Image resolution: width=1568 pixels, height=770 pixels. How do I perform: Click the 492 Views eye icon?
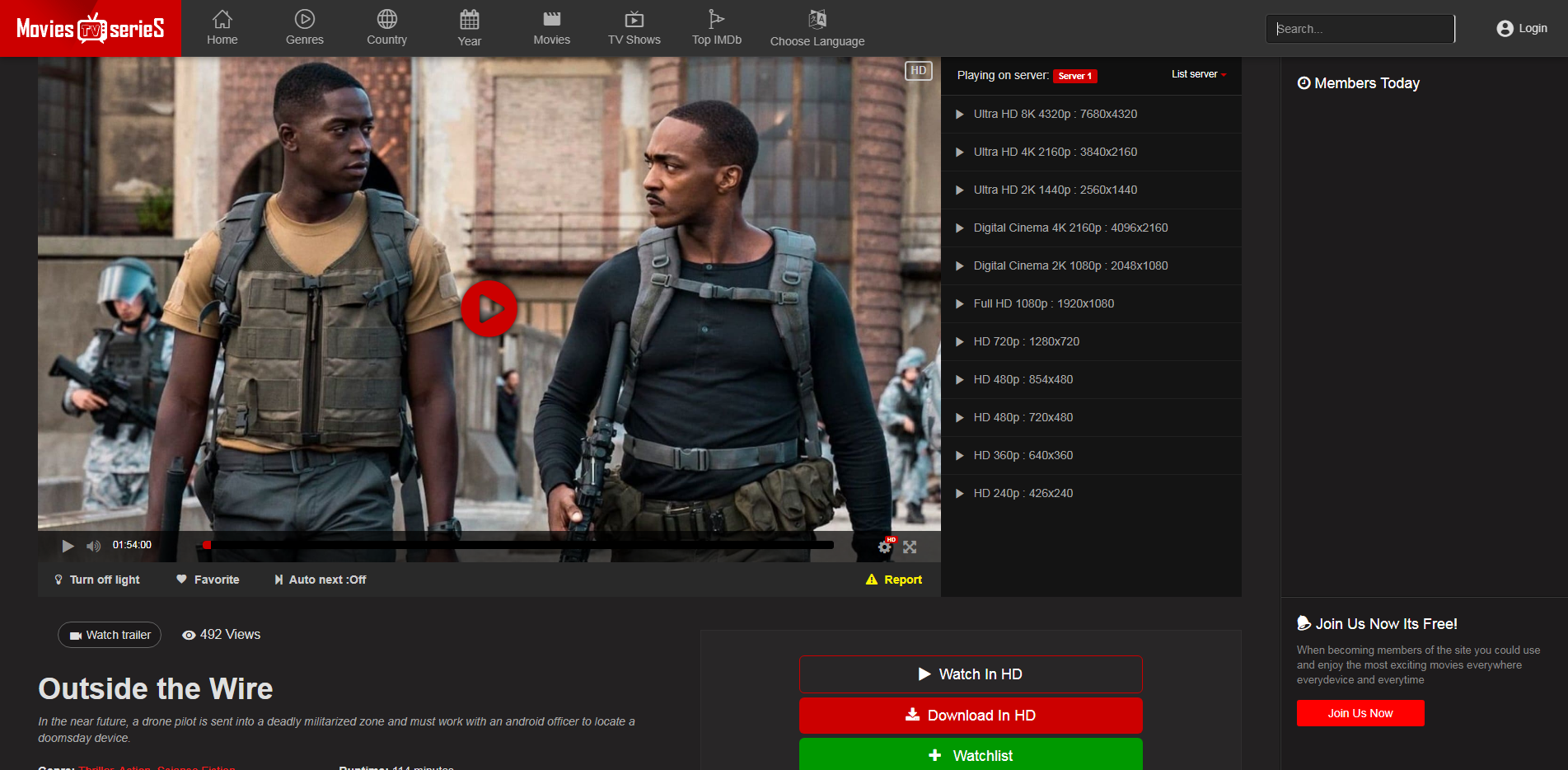point(189,635)
